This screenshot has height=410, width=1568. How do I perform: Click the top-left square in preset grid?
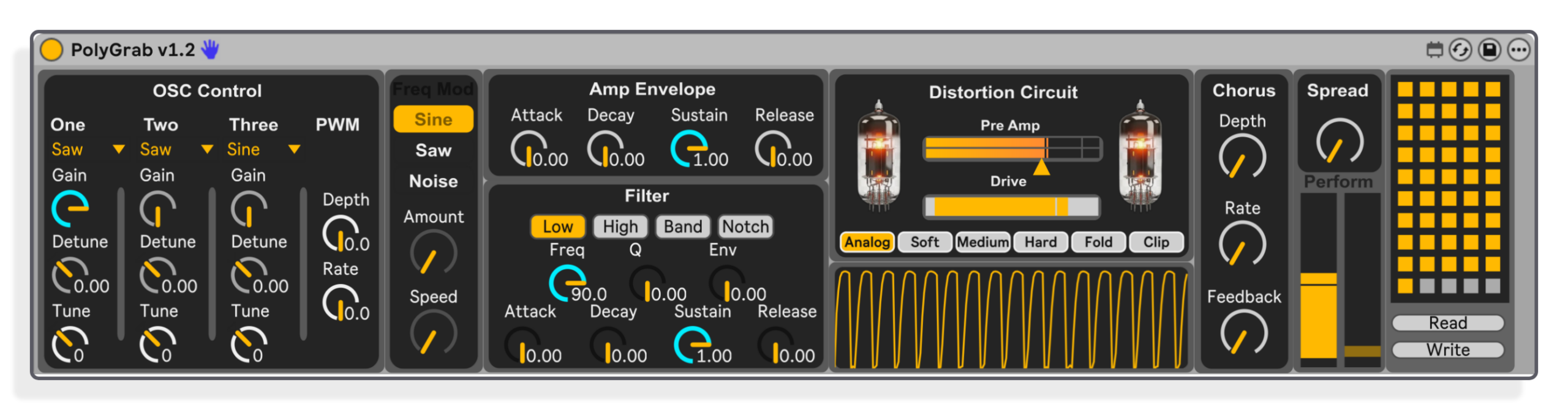(x=1405, y=90)
